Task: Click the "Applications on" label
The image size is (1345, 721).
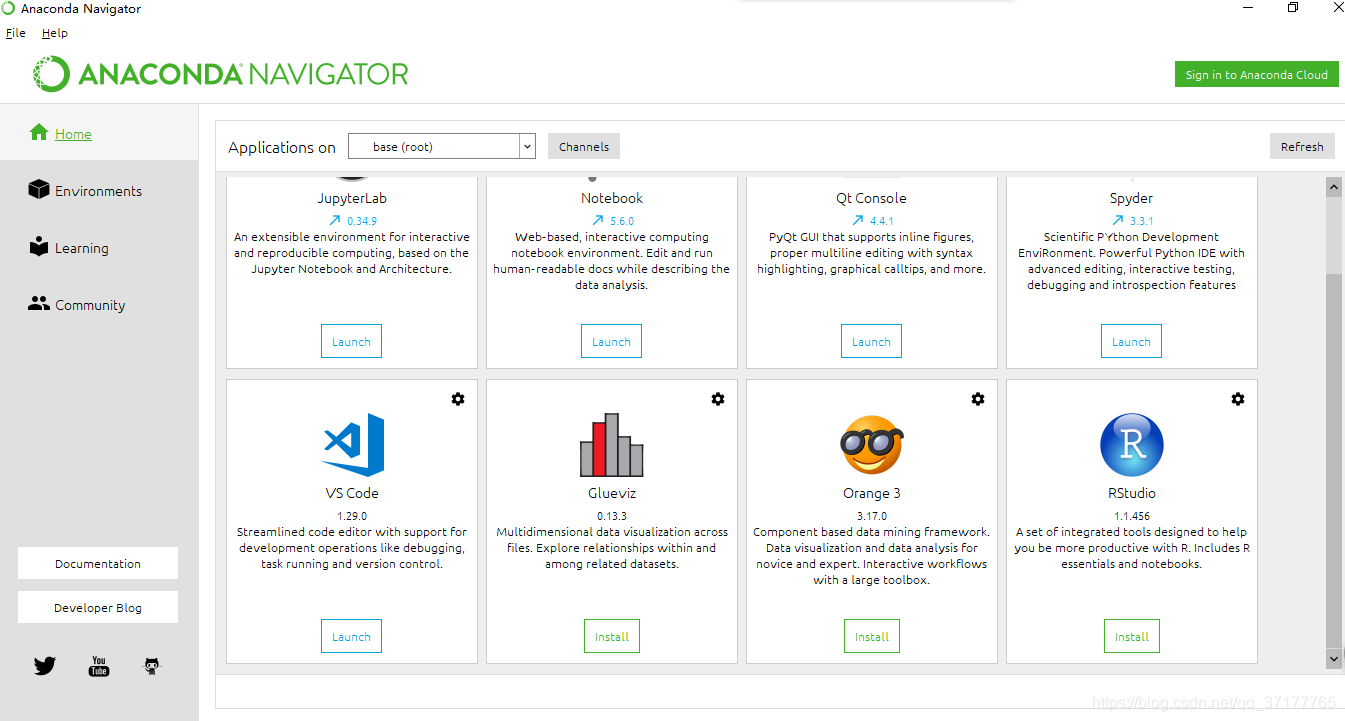Action: pyautogui.click(x=282, y=147)
